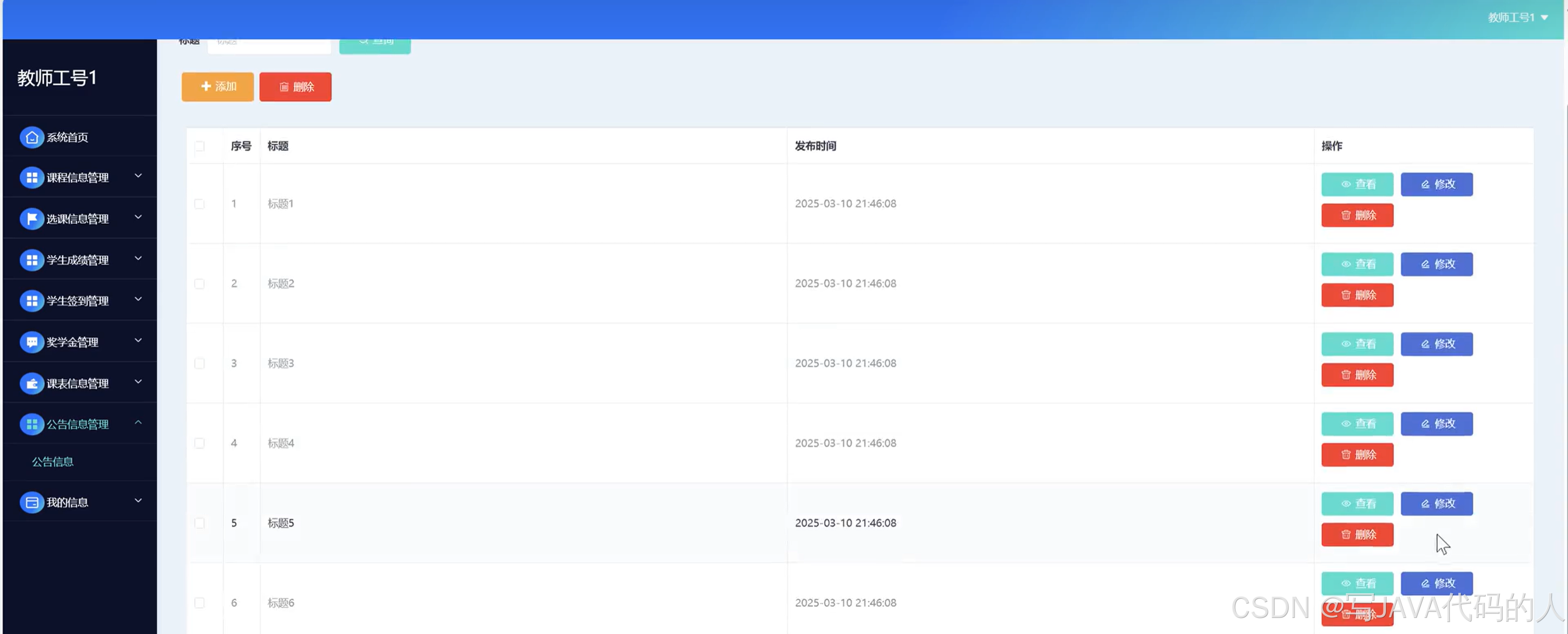The image size is (1568, 634).
Task: Open the 公告信息 submenu item
Action: pyautogui.click(x=53, y=462)
